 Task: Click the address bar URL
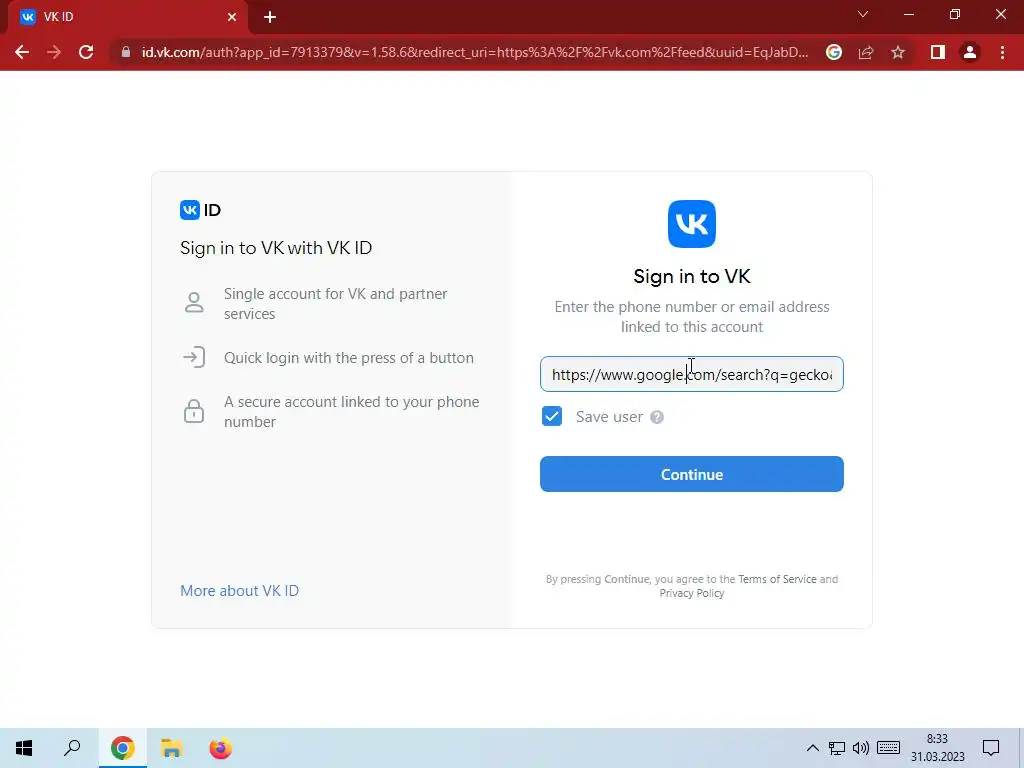point(475,52)
